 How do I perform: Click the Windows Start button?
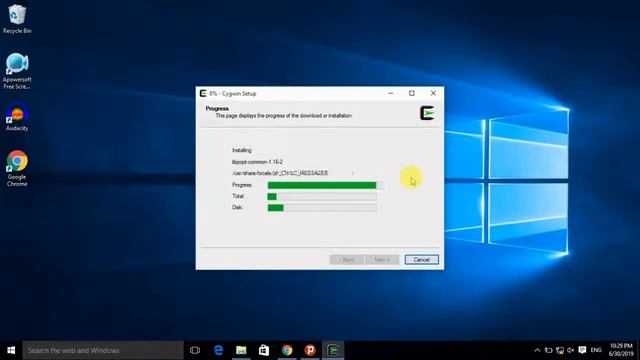tap(11, 350)
